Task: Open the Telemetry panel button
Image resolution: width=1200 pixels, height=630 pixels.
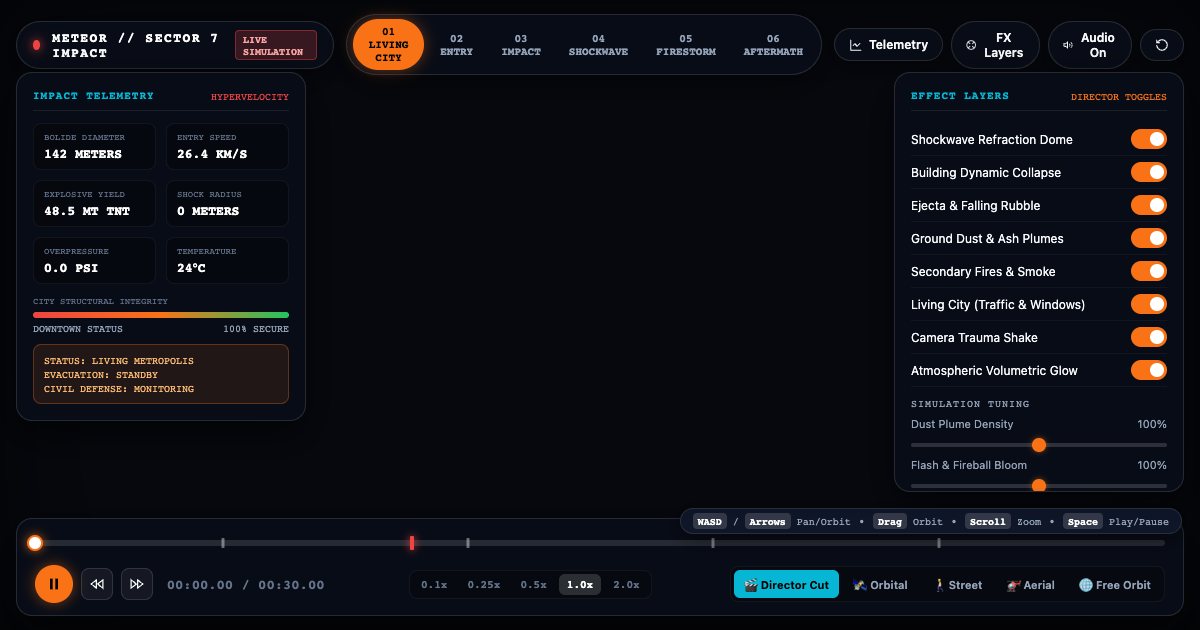Action: 888,45
